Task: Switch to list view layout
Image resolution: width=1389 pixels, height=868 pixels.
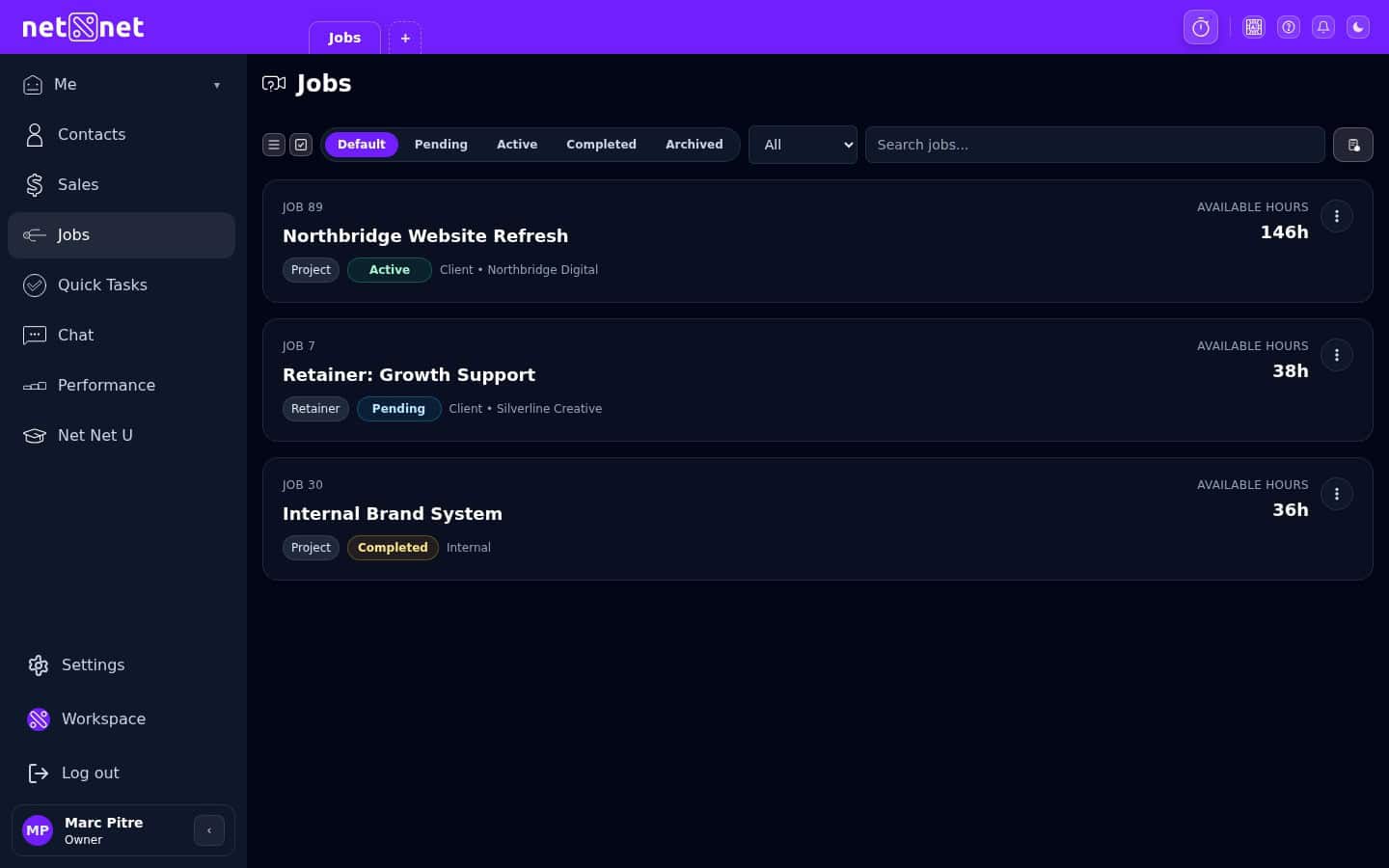Action: click(274, 145)
